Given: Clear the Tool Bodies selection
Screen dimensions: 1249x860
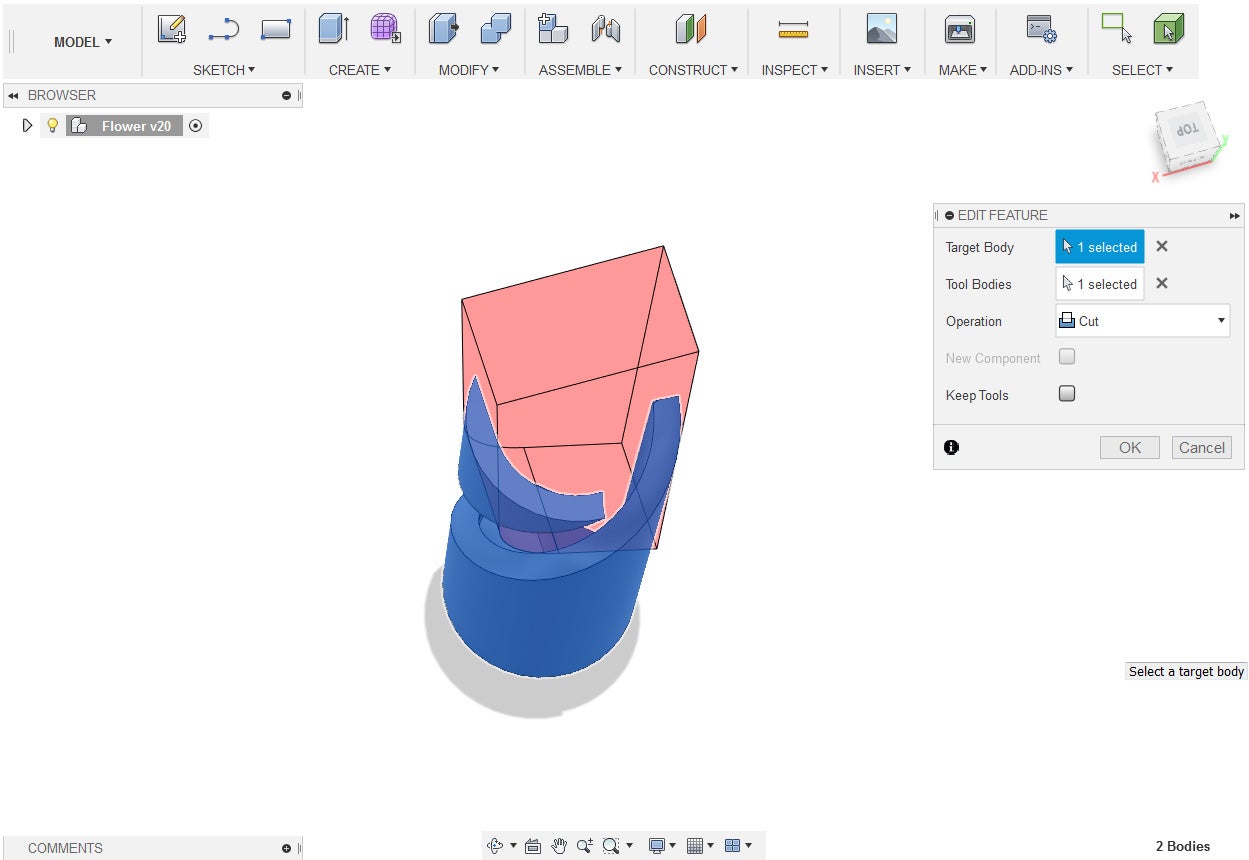Looking at the screenshot, I should 1162,284.
